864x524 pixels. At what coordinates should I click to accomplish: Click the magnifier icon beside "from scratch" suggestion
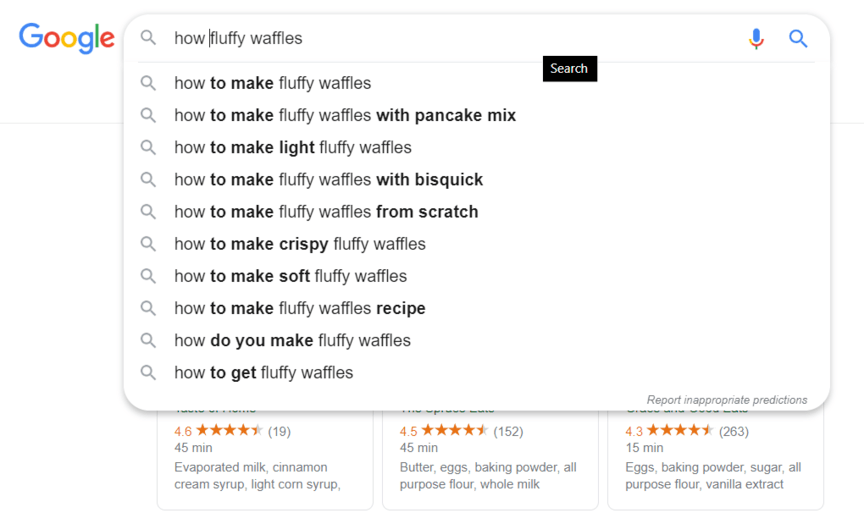[148, 211]
